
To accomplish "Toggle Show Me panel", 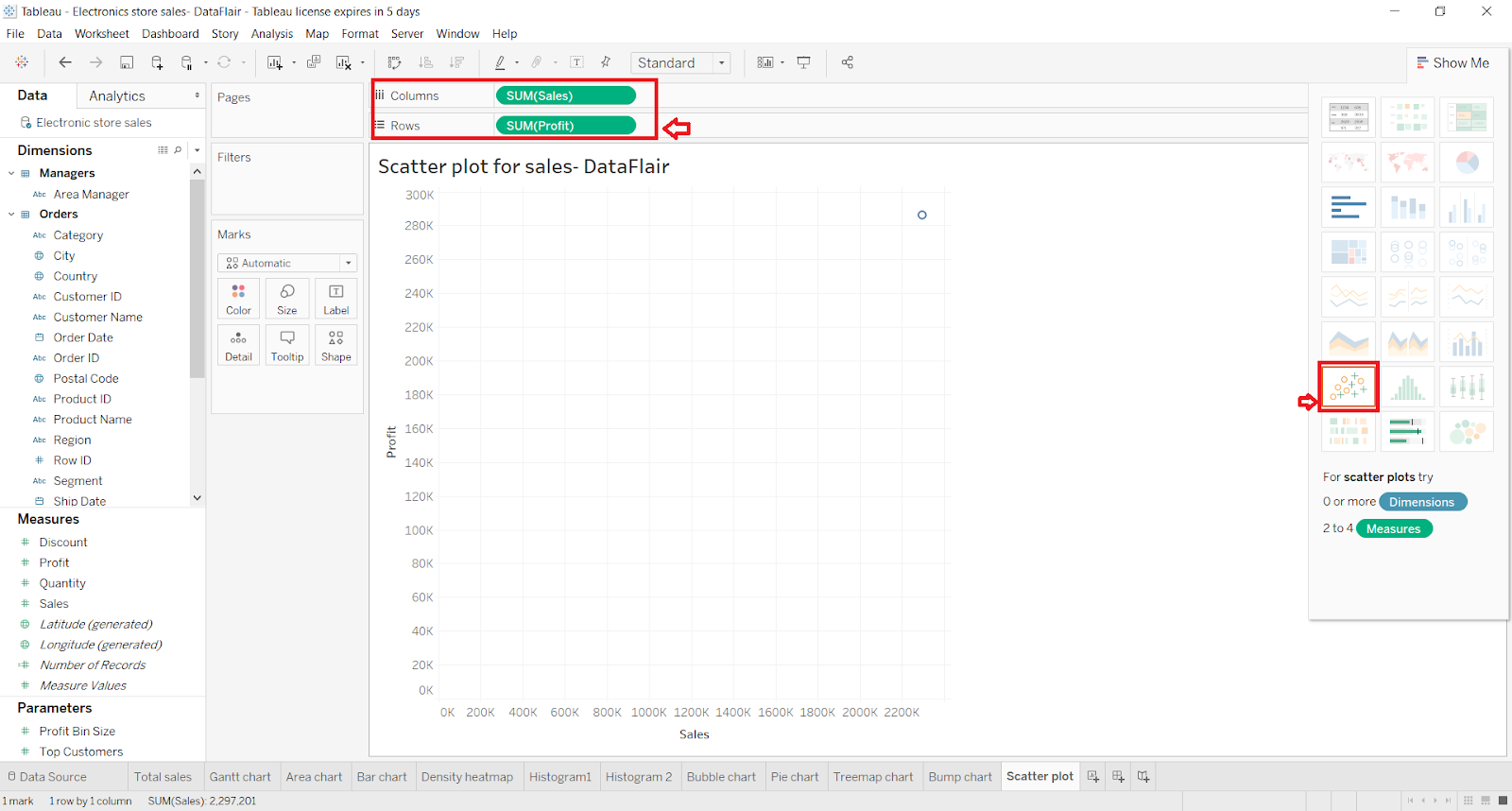I will point(1452,62).
